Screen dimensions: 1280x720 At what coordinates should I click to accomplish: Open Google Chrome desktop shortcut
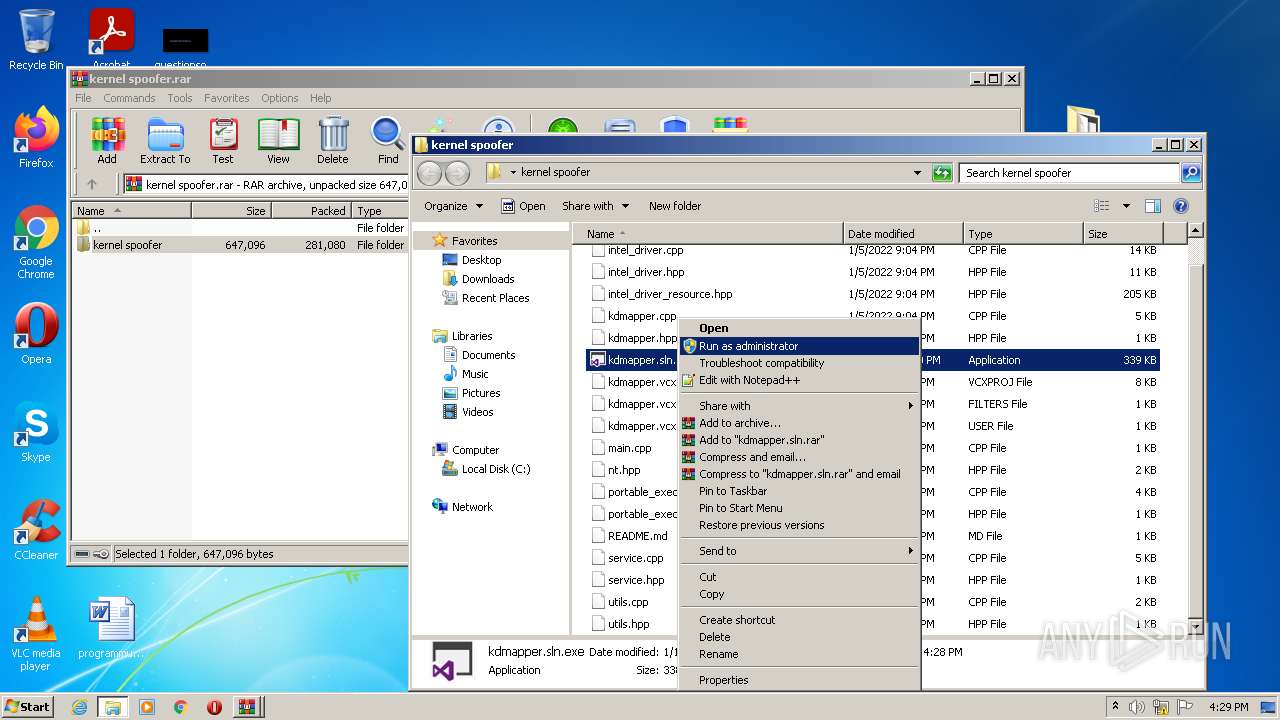click(x=36, y=242)
